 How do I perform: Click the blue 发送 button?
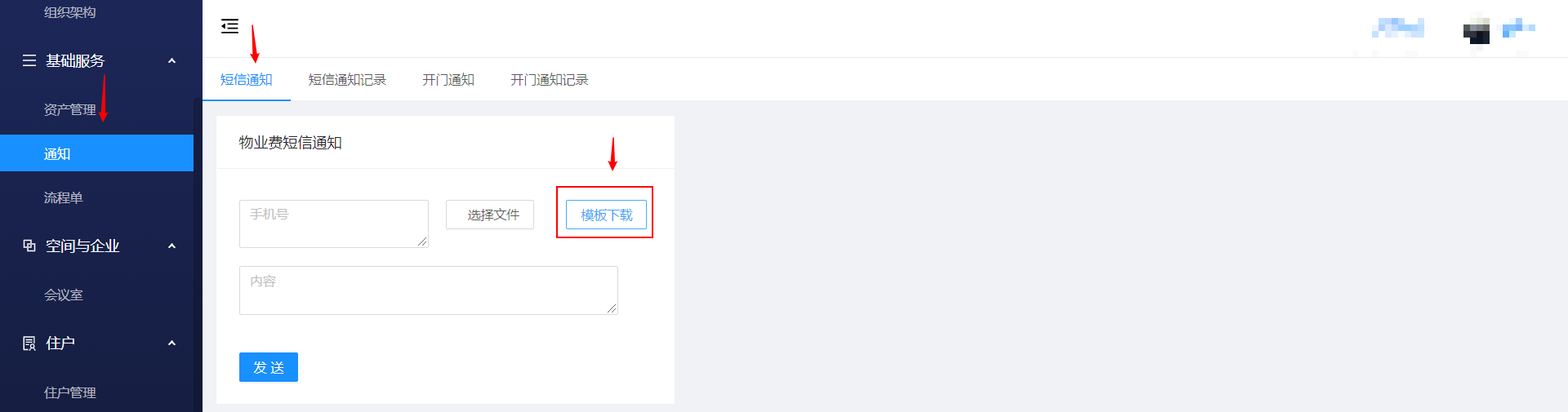(269, 367)
